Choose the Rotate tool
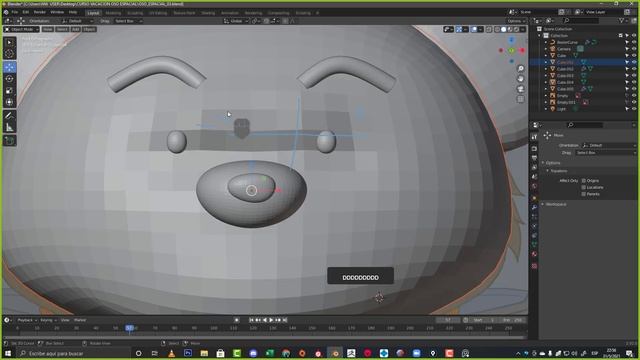Viewport: 640px width, 360px height. pos(9,79)
